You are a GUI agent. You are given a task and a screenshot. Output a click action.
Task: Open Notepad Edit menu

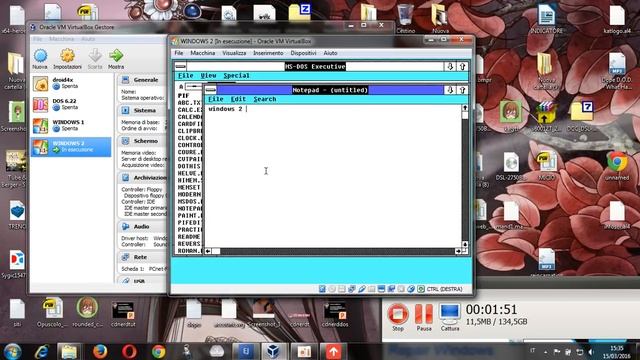pos(238,99)
